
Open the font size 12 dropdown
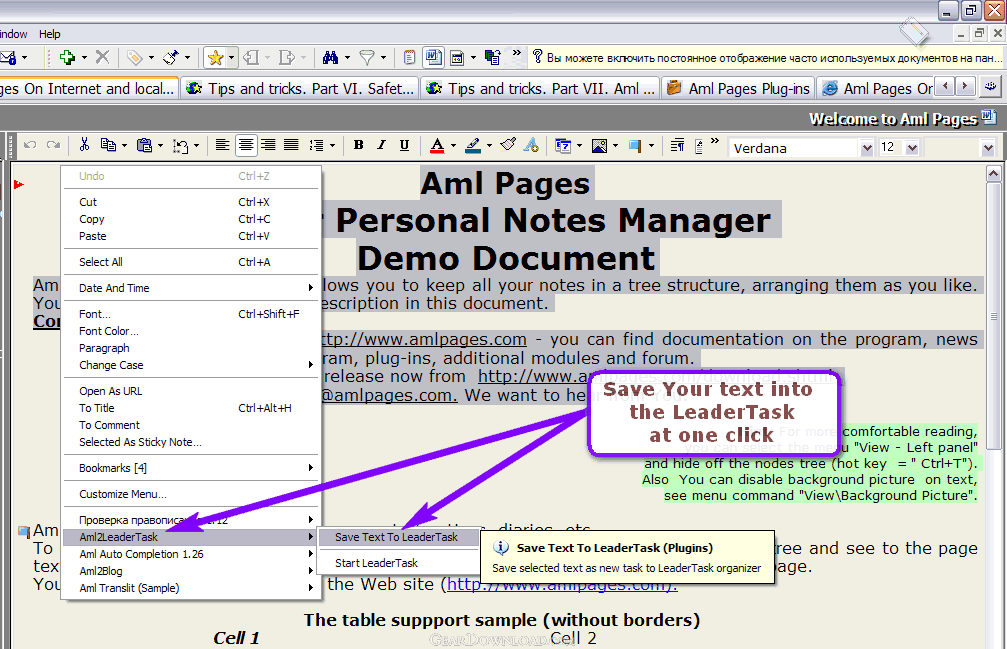tap(911, 148)
